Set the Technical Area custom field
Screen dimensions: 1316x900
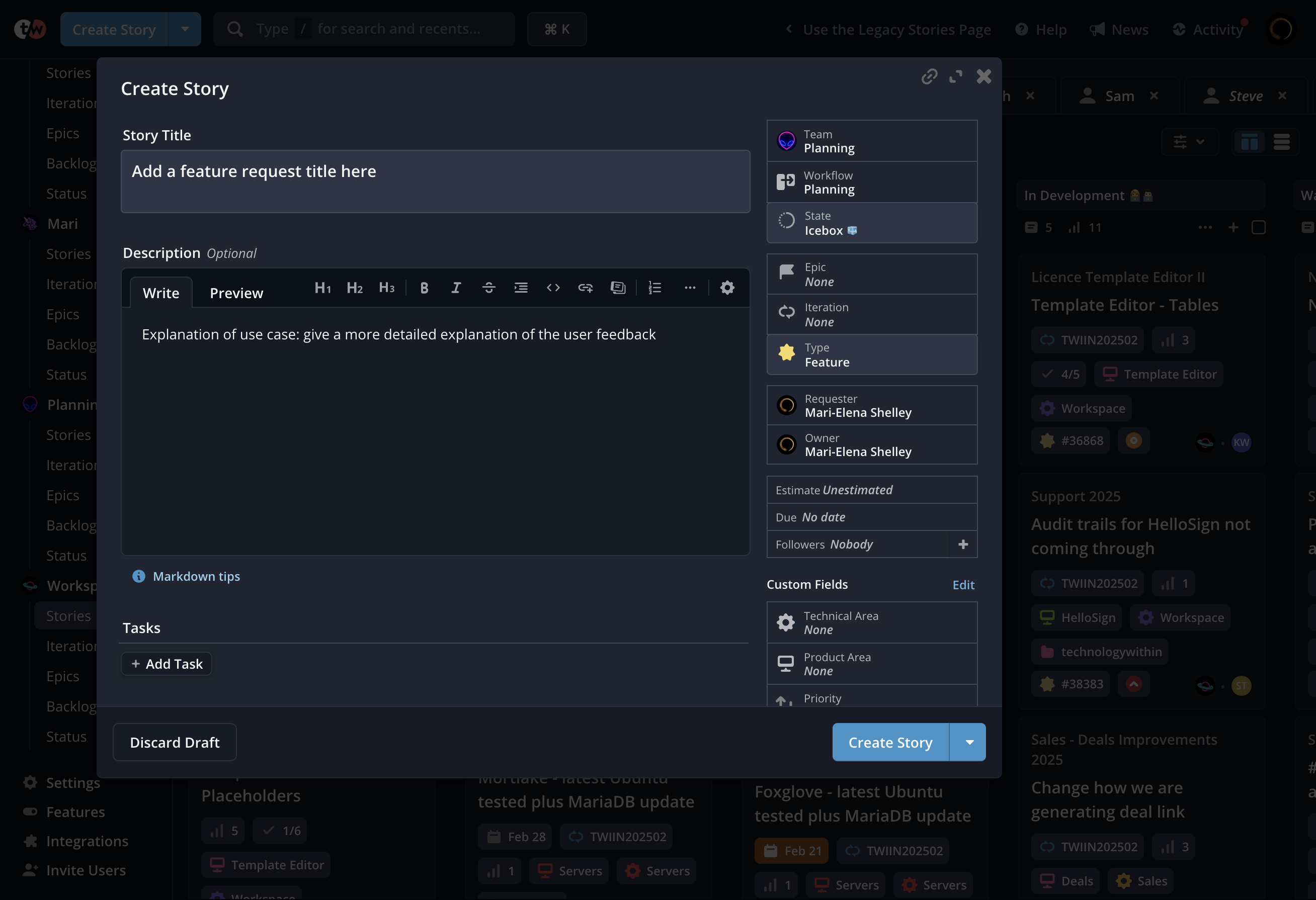pos(872,622)
